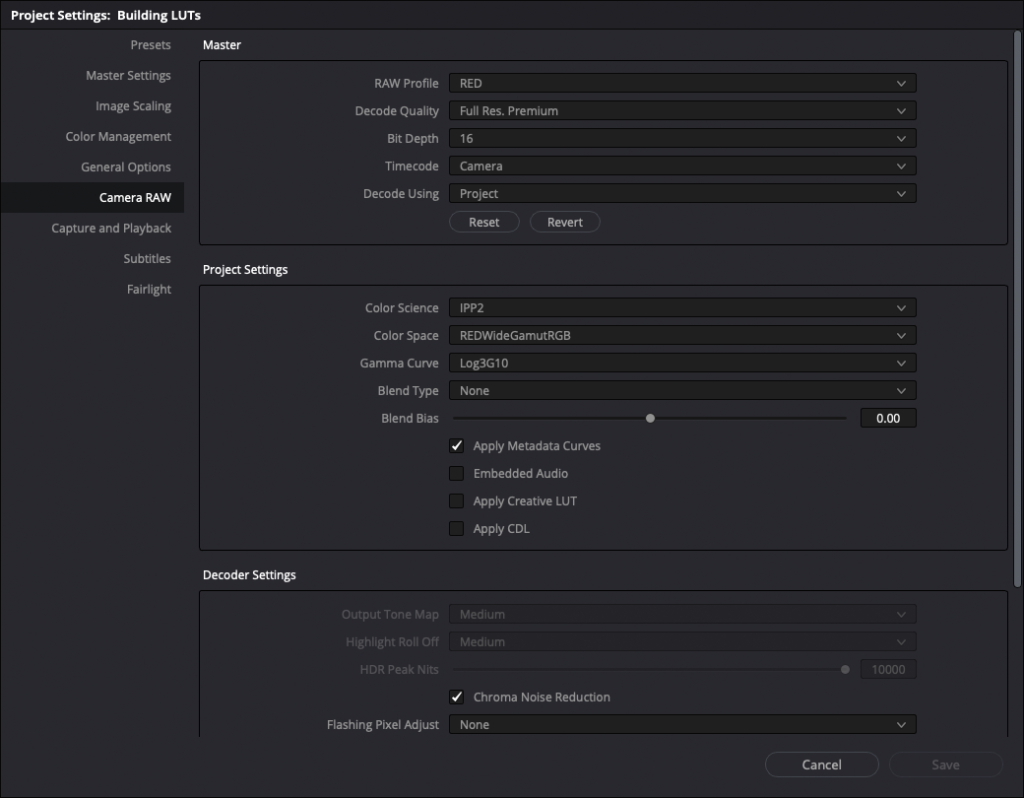Open the Color Management section
This screenshot has width=1024, height=798.
click(x=118, y=137)
